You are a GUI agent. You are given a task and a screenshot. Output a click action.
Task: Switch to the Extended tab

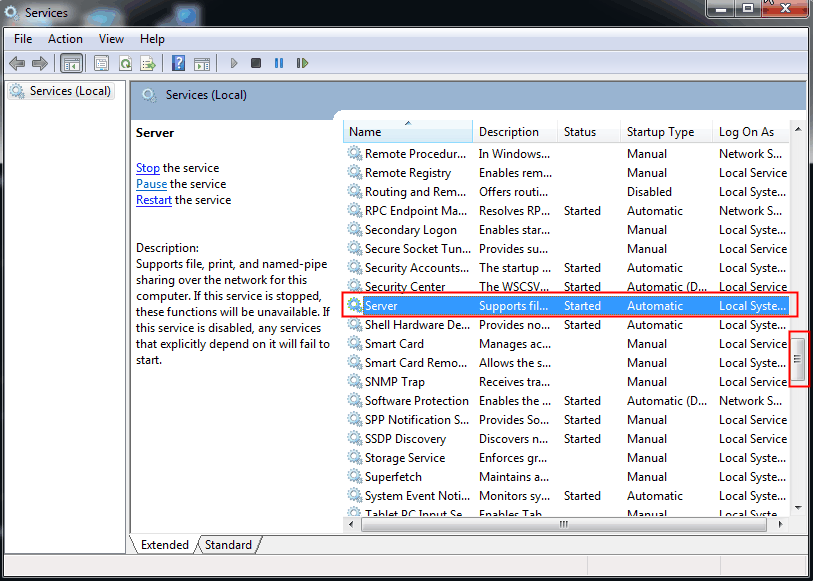[165, 545]
